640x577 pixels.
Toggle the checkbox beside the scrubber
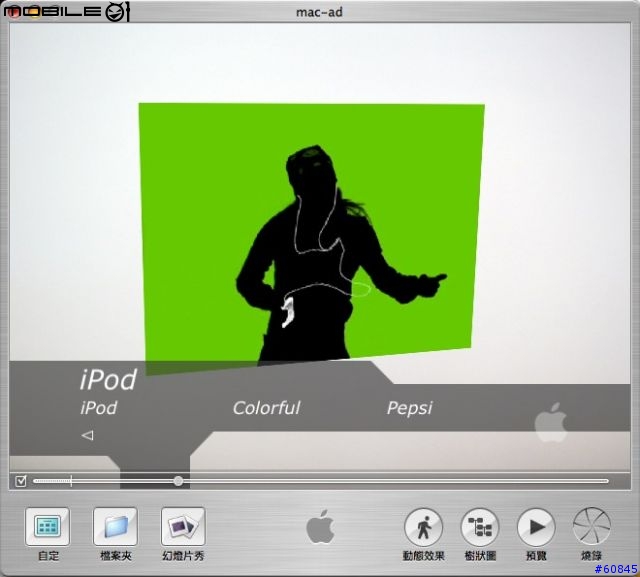point(20,481)
